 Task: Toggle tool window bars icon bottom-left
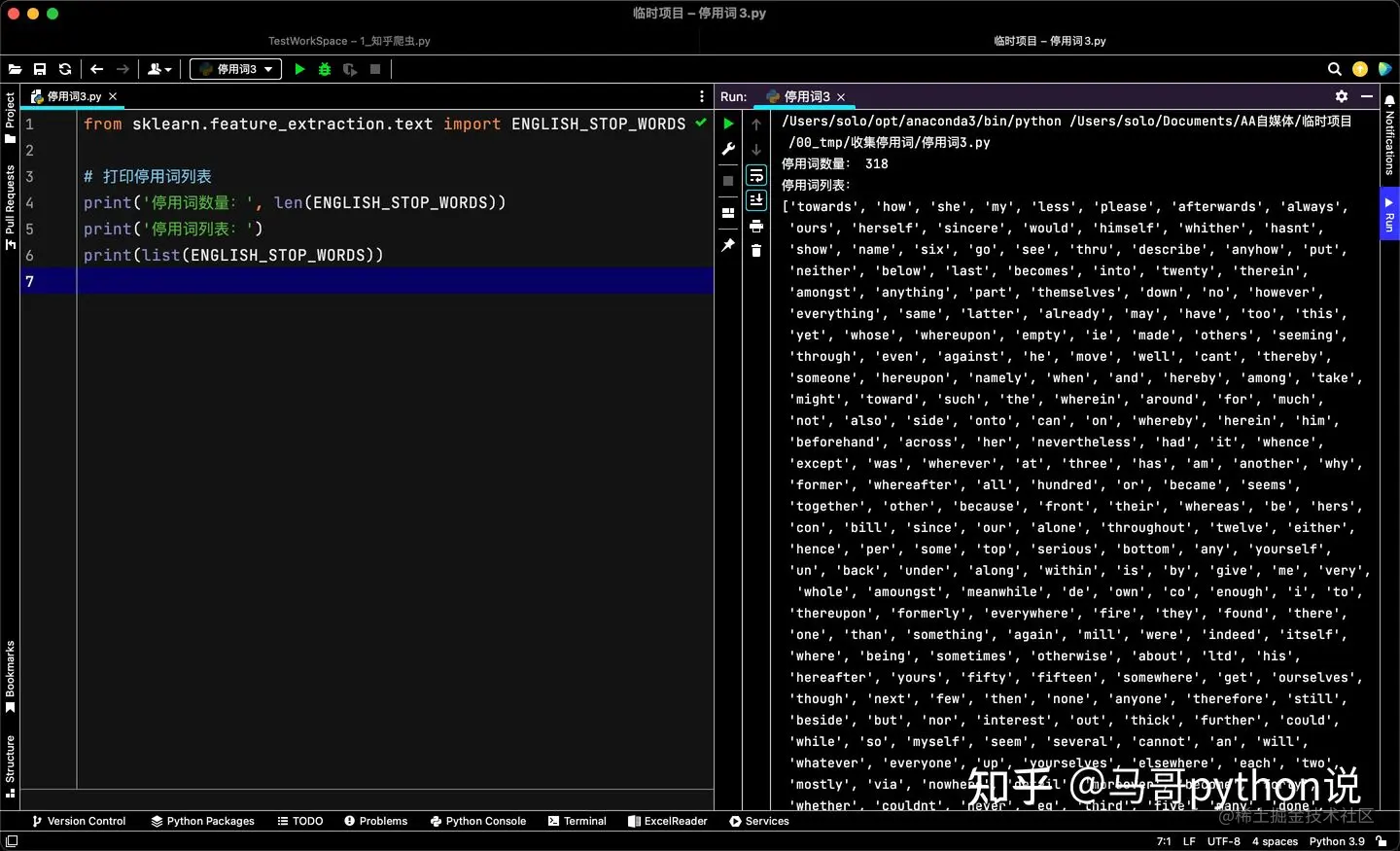12,842
